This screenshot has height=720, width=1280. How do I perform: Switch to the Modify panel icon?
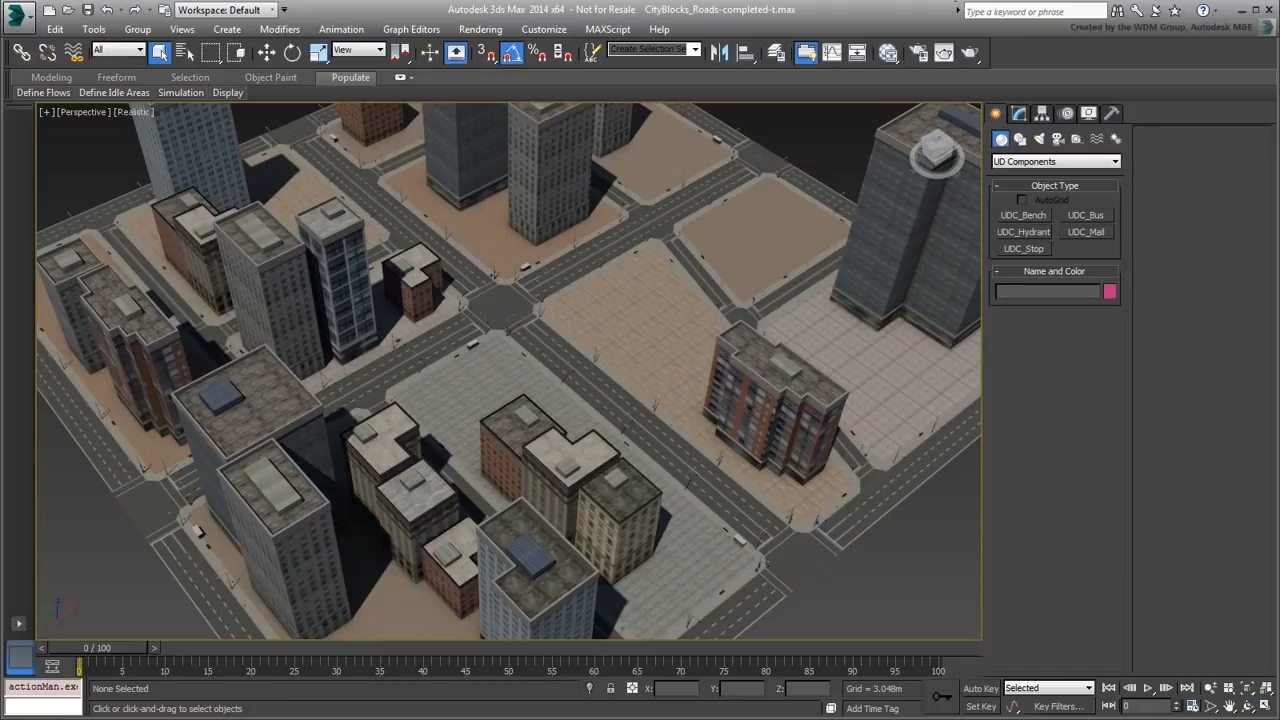click(x=1018, y=113)
